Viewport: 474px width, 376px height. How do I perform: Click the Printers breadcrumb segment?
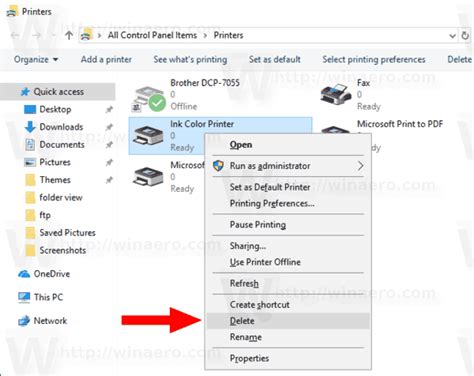point(228,35)
